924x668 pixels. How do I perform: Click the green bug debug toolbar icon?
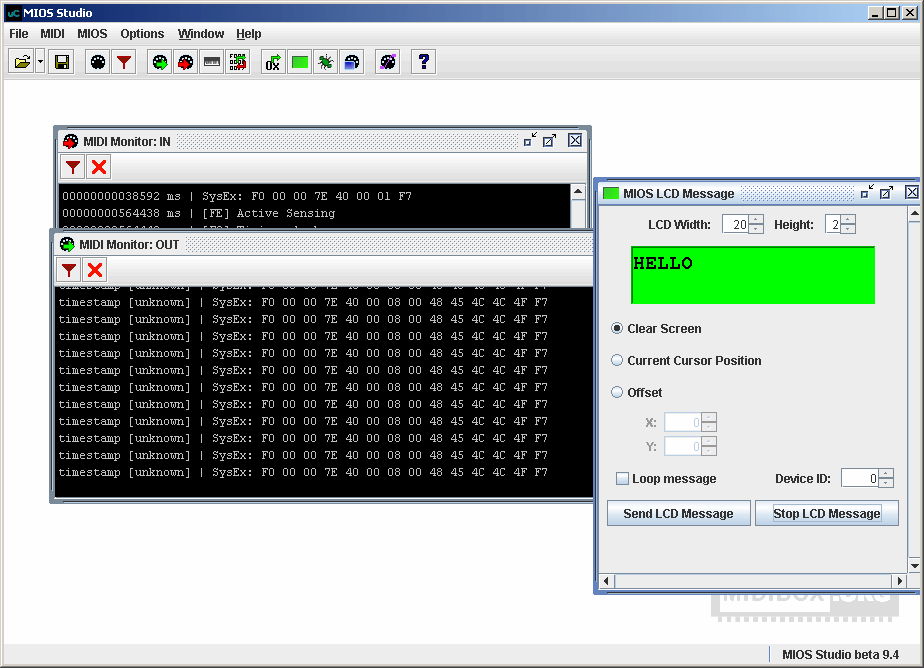(325, 62)
